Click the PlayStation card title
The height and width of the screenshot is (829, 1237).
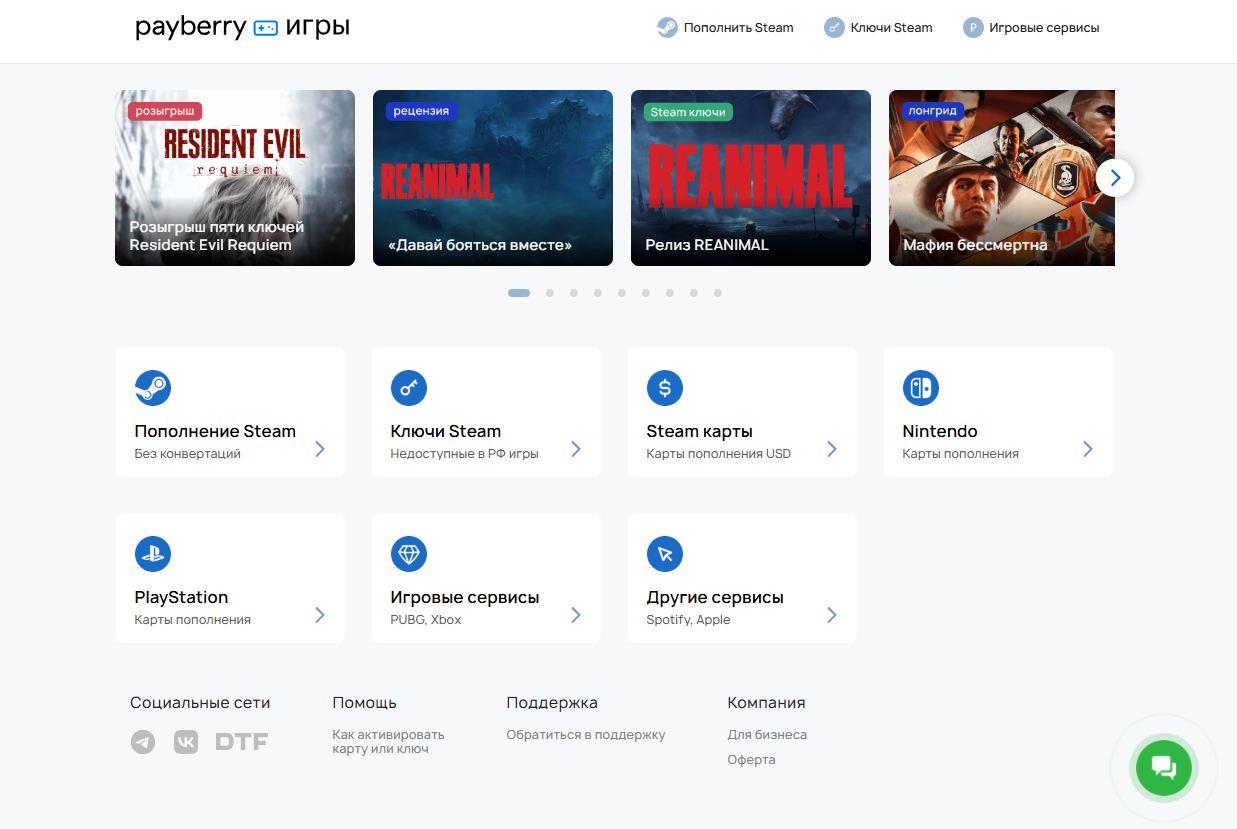click(x=181, y=597)
